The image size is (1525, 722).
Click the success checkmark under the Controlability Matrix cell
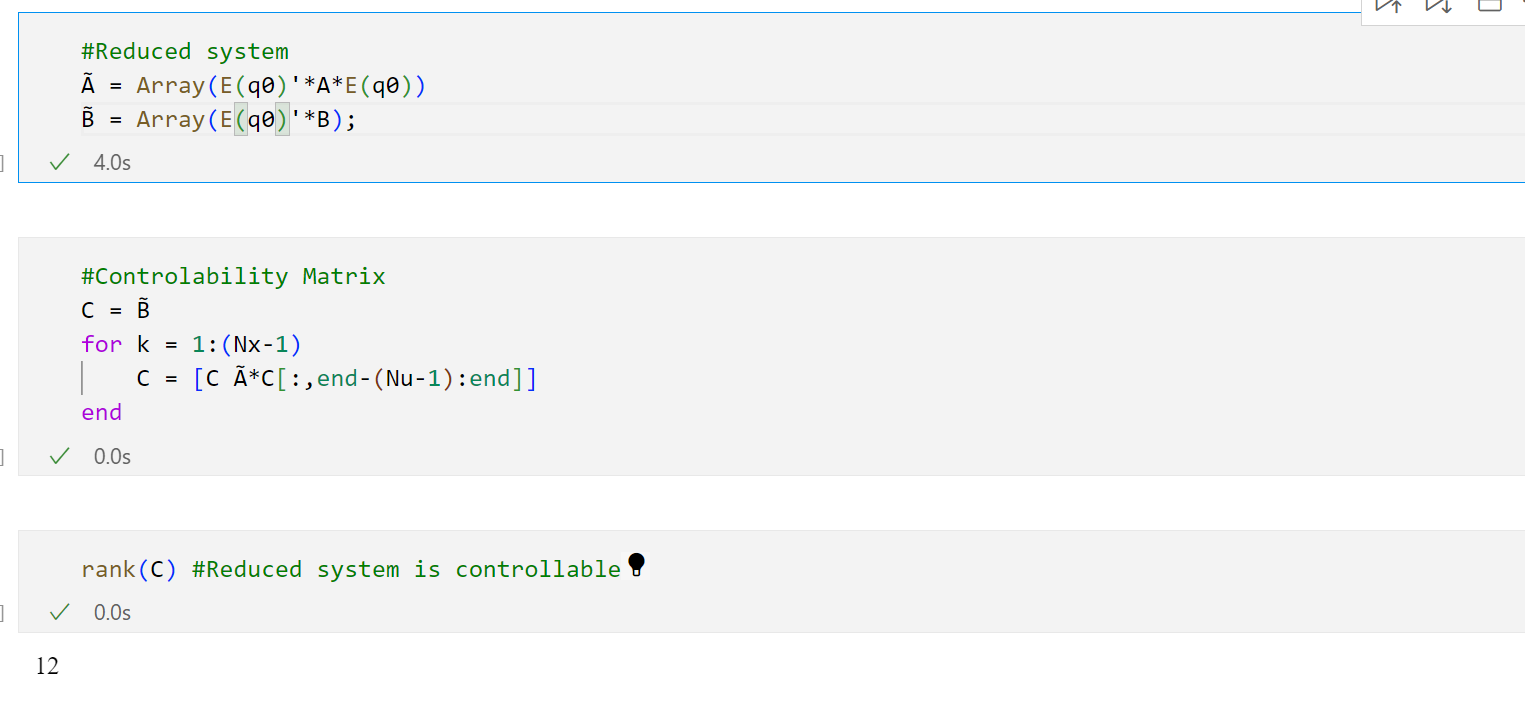click(x=60, y=456)
